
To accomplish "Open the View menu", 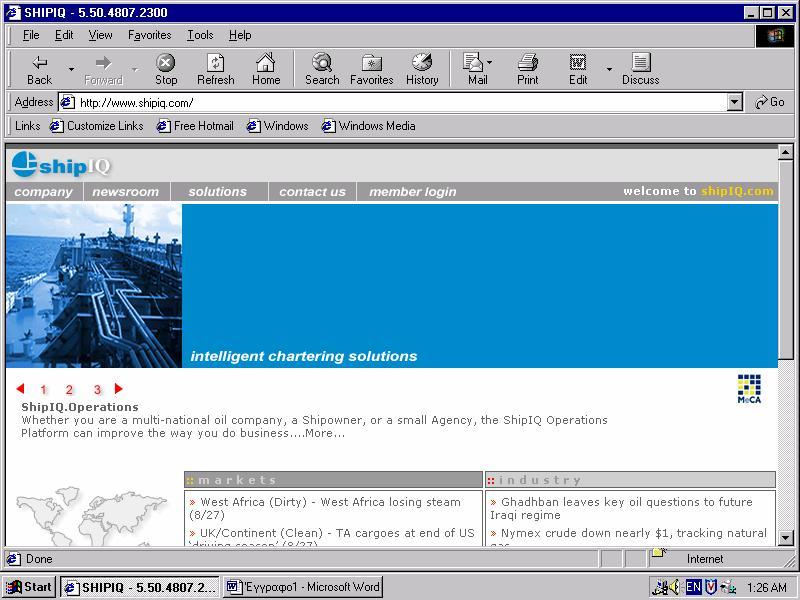I will [x=100, y=35].
